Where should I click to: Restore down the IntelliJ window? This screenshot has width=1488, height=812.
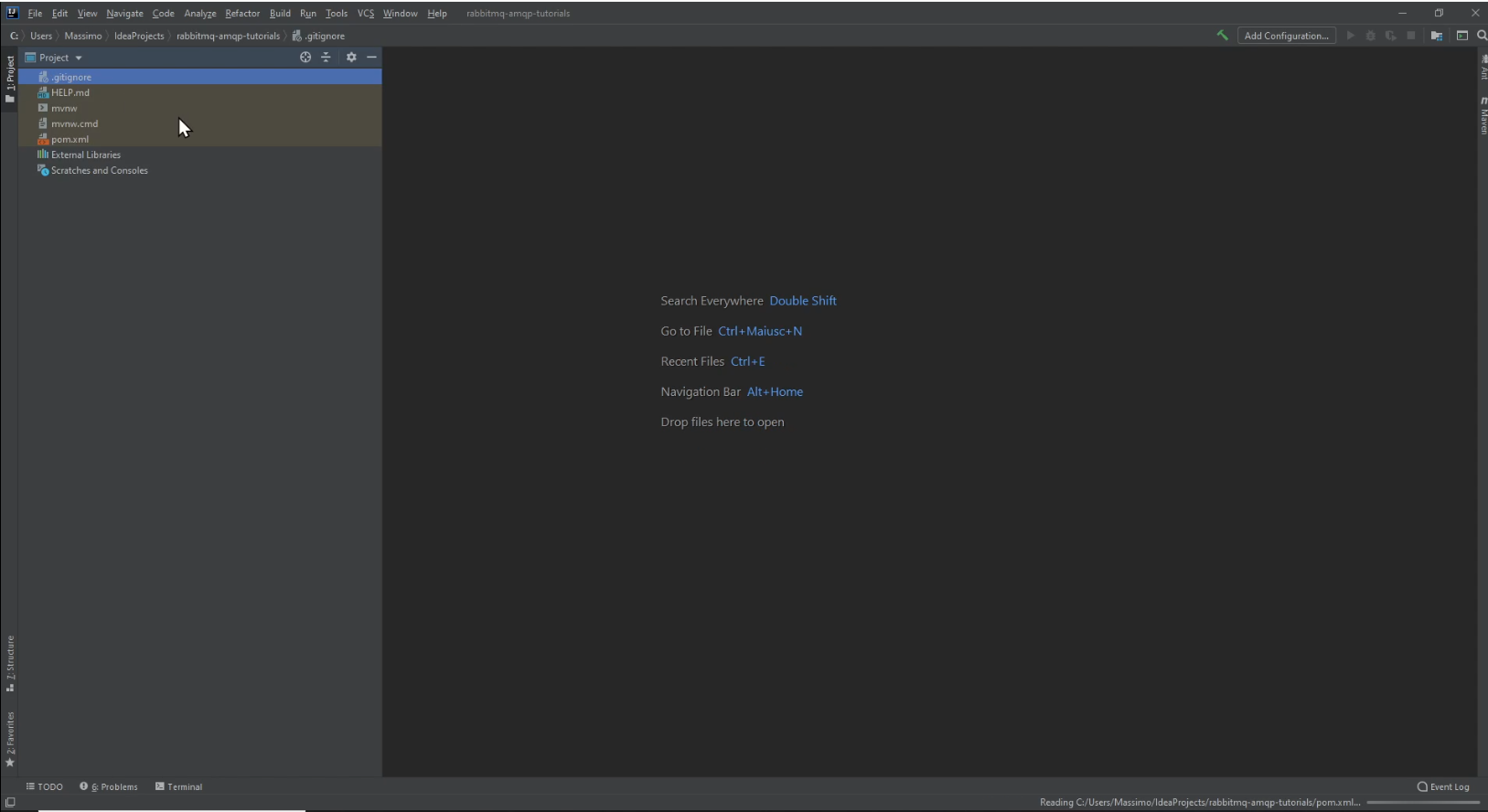[x=1439, y=13]
